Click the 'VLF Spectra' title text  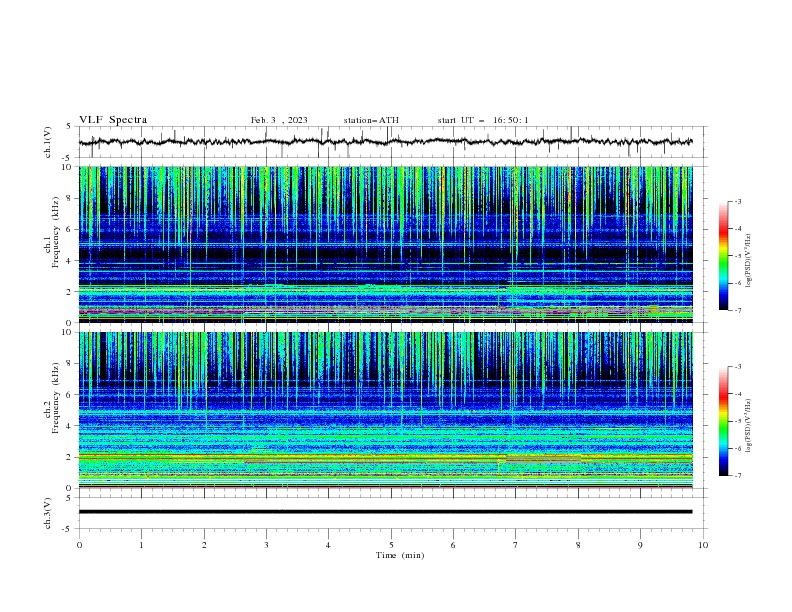tap(113, 120)
